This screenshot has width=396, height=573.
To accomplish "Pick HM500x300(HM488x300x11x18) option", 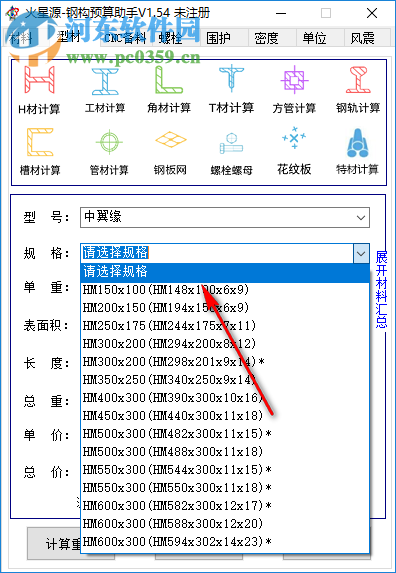I will pyautogui.click(x=225, y=451).
